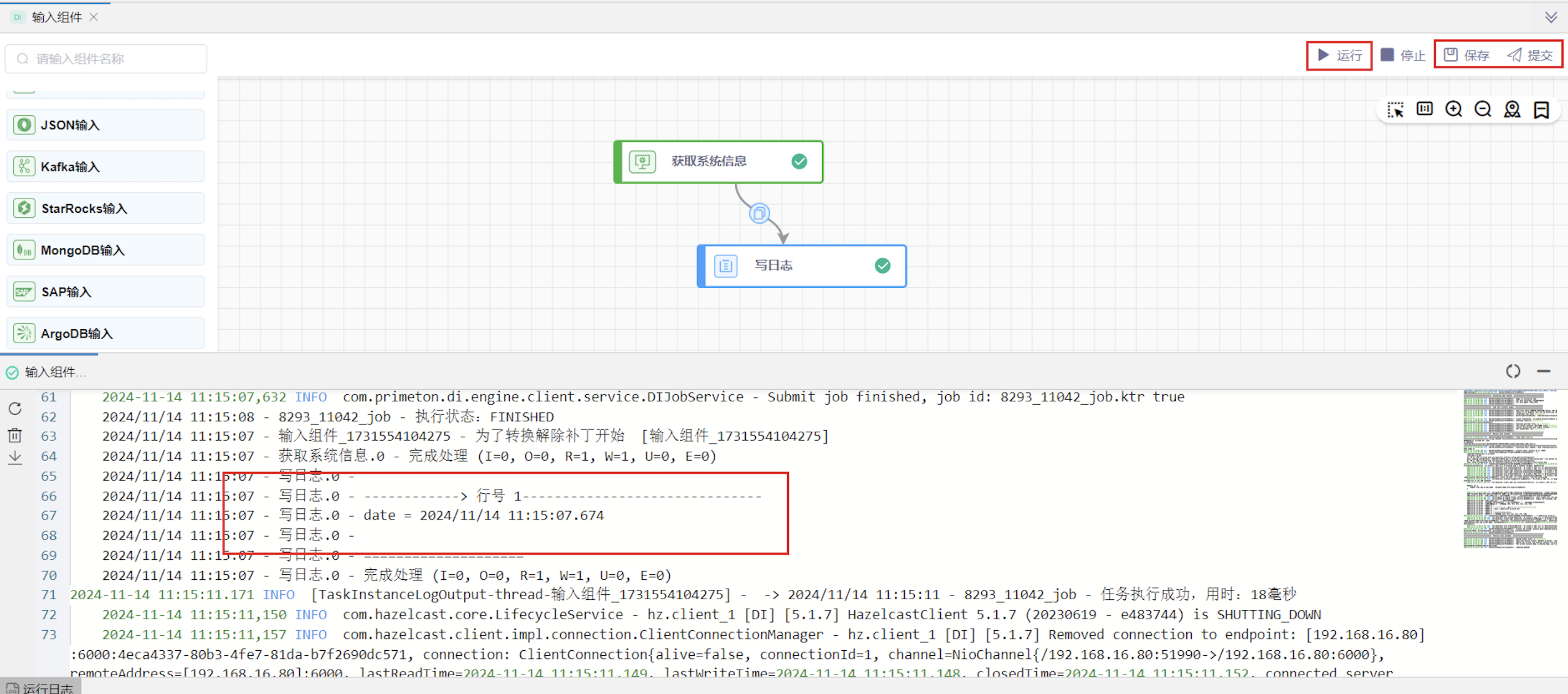Download the log via download icon

point(15,458)
